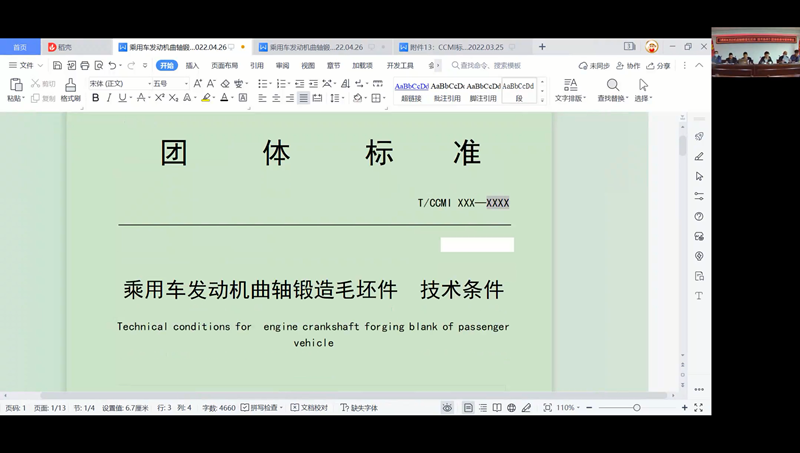Open line spacing dropdown
The width and height of the screenshot is (800, 453).
(343, 98)
